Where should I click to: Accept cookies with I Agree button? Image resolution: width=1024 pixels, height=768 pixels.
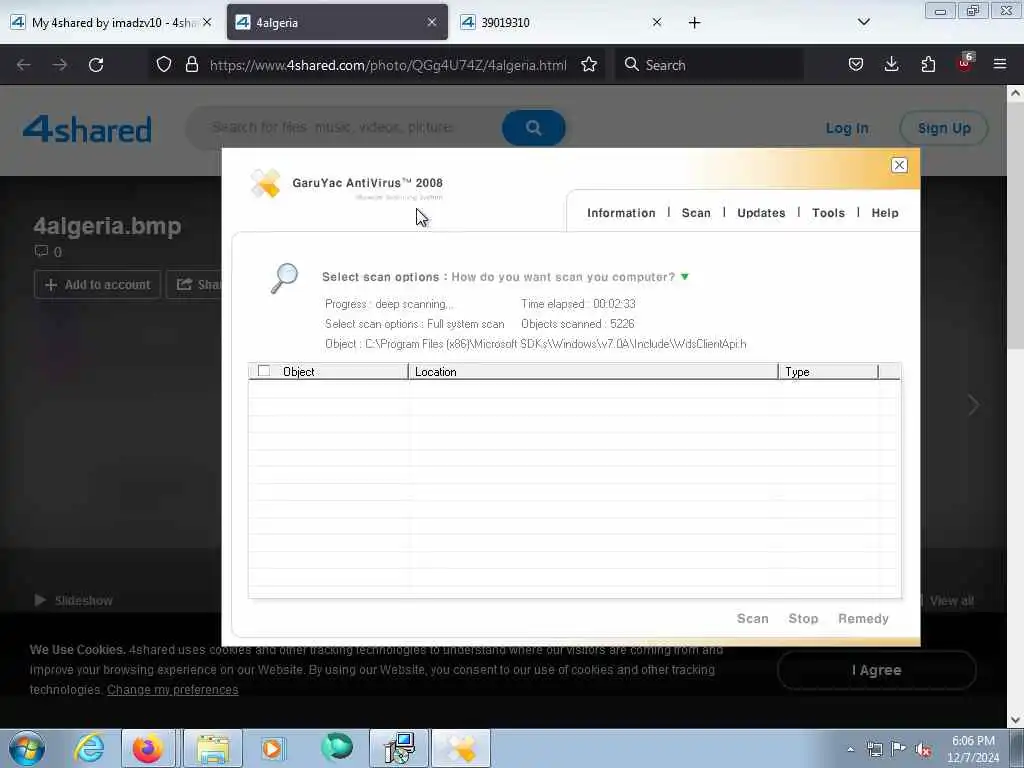[x=876, y=670]
